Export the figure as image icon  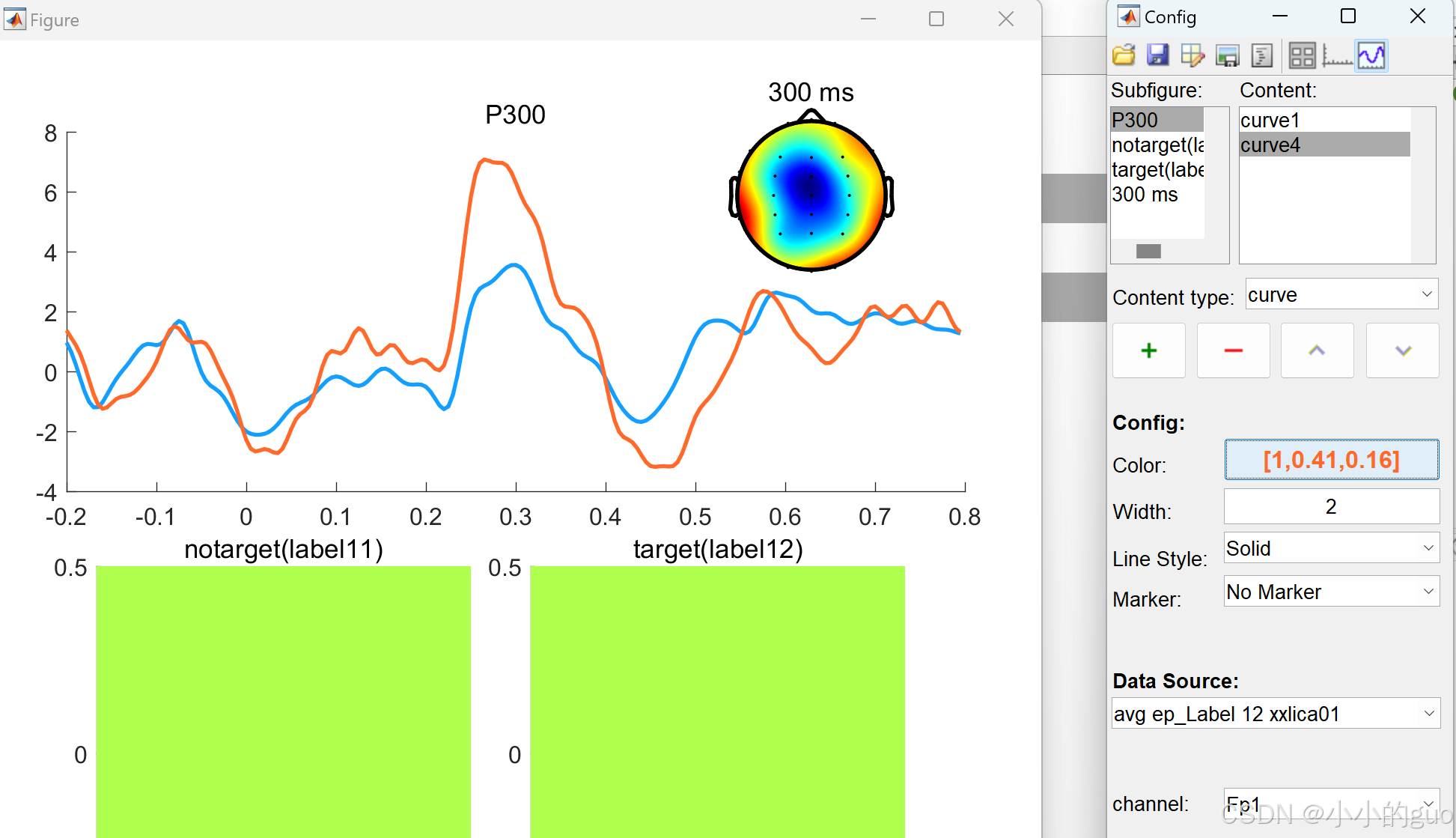tap(1228, 55)
